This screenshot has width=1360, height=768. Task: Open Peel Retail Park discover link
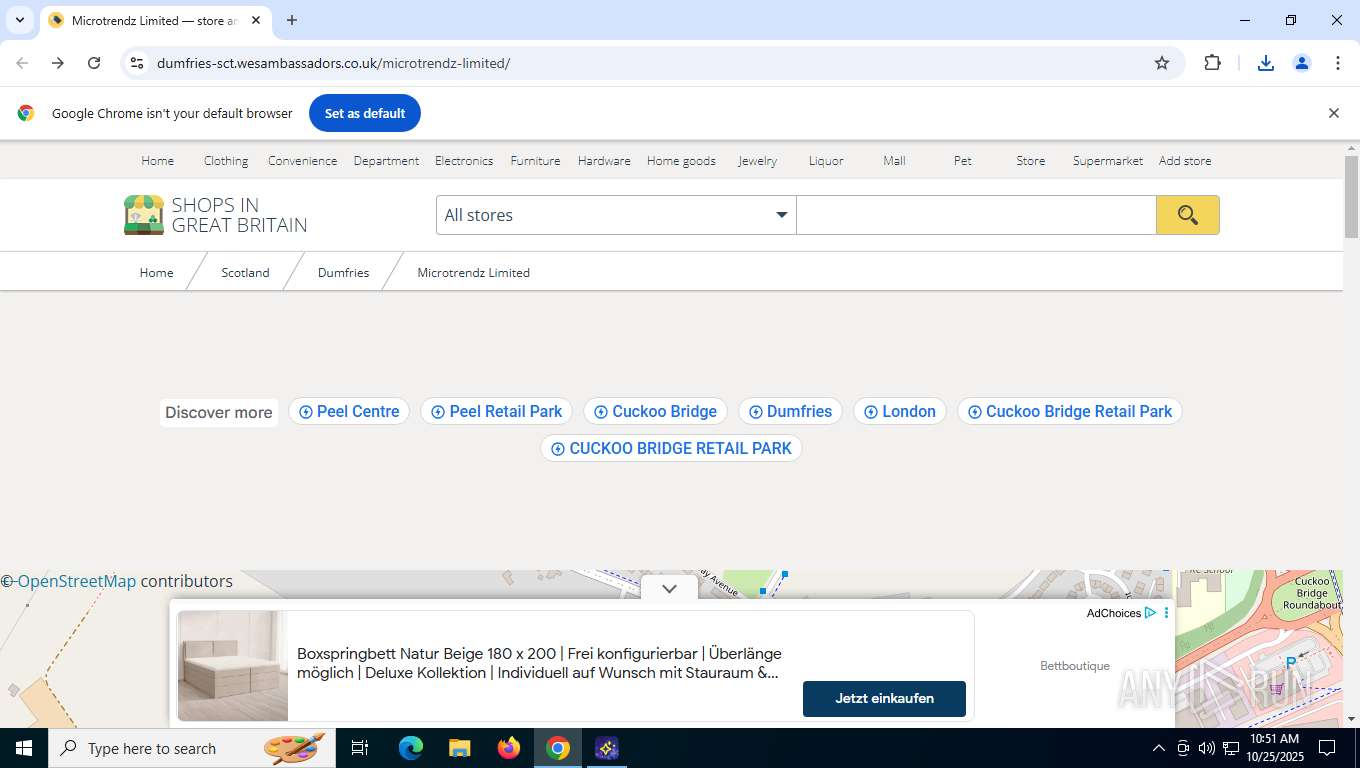pos(497,411)
